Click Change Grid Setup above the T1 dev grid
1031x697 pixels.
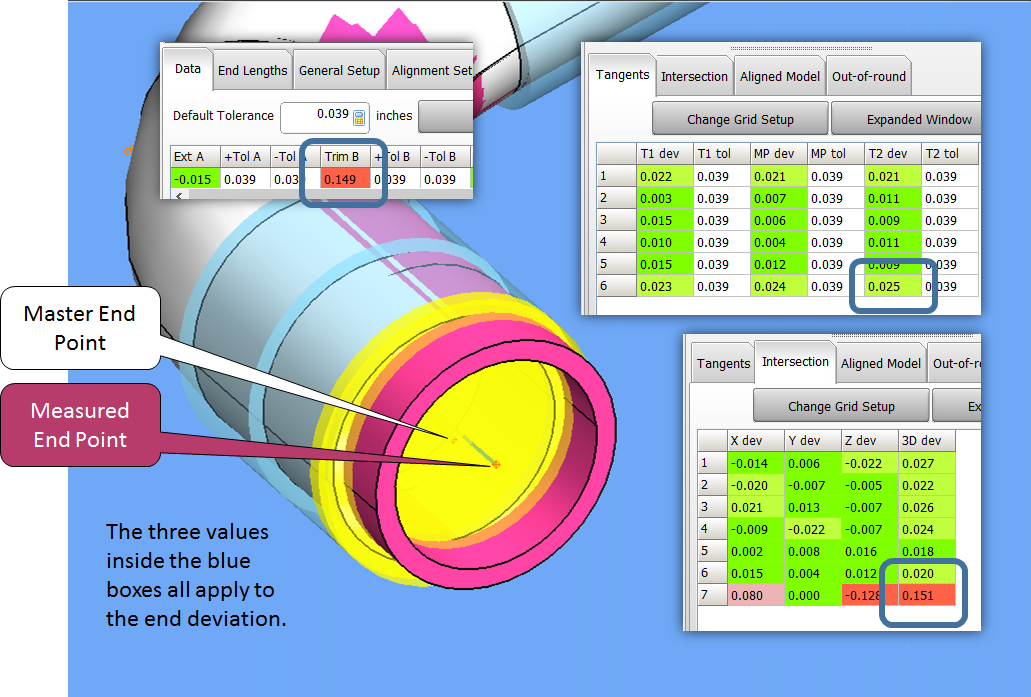tap(740, 119)
